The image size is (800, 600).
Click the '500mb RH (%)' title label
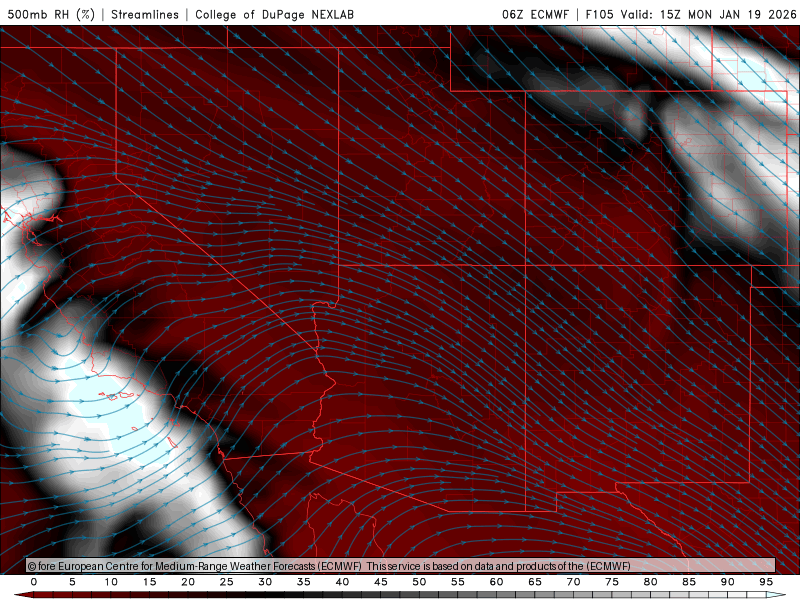click(51, 14)
